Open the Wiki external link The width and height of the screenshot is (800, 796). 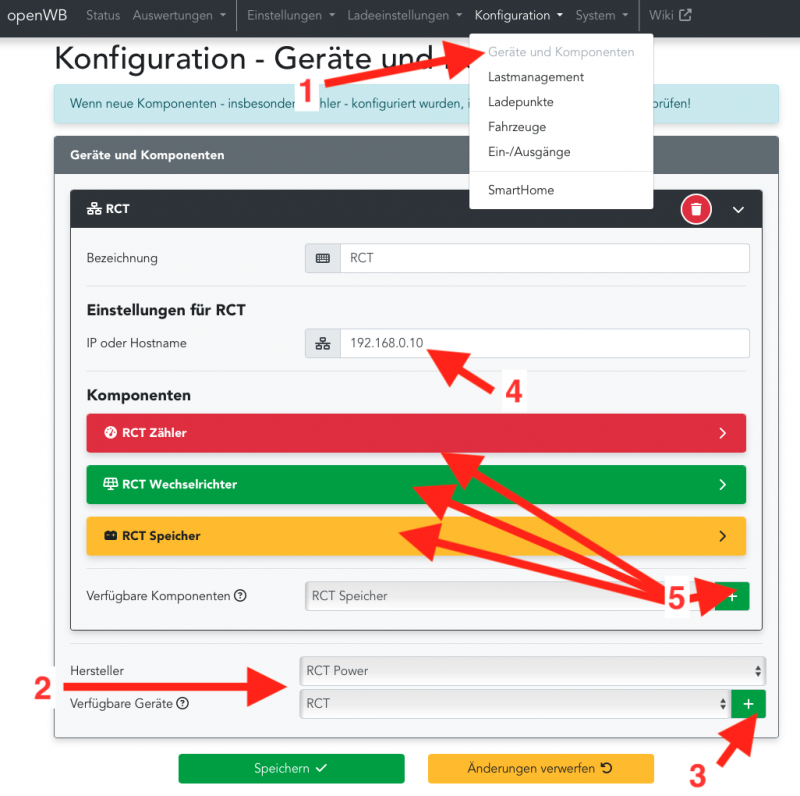[x=670, y=15]
